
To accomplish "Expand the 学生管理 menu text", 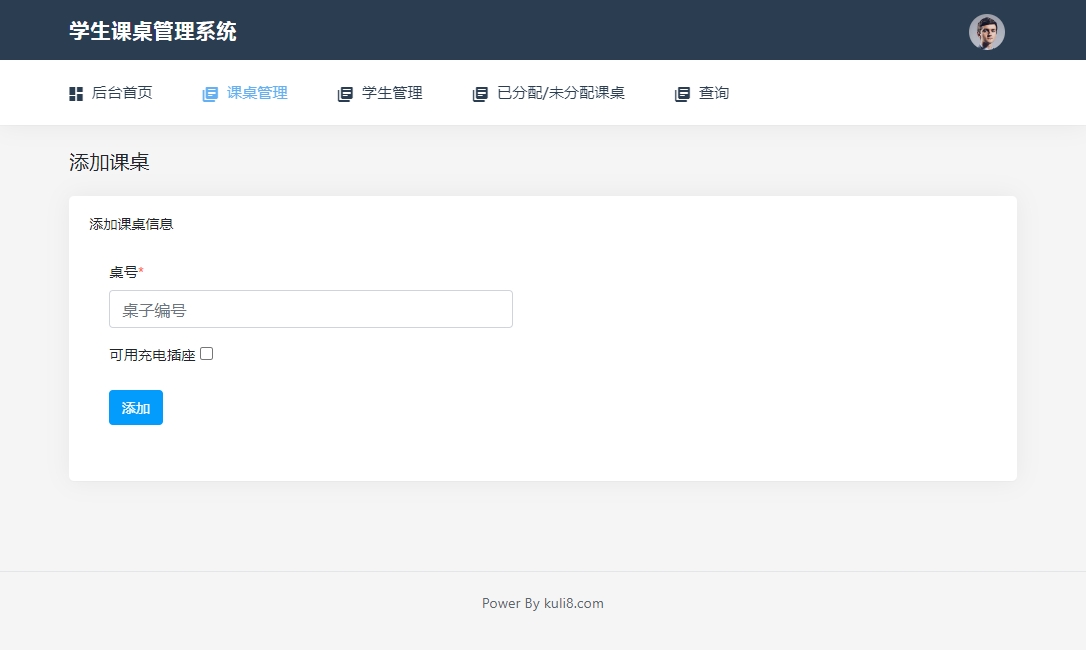I will coord(392,93).
